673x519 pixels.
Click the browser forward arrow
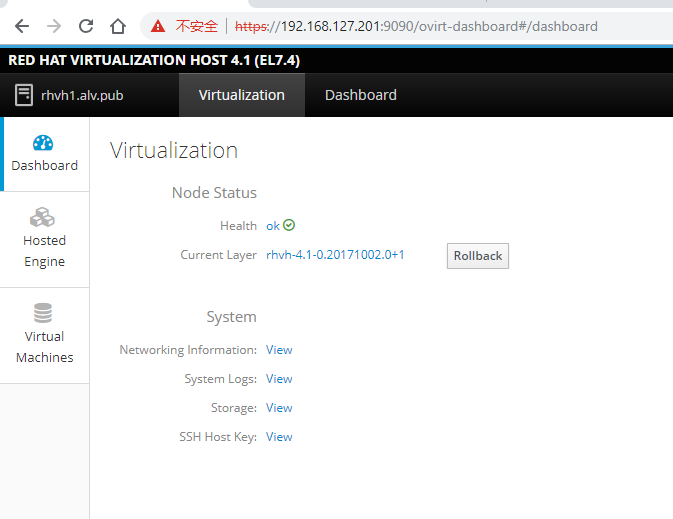coord(54,26)
